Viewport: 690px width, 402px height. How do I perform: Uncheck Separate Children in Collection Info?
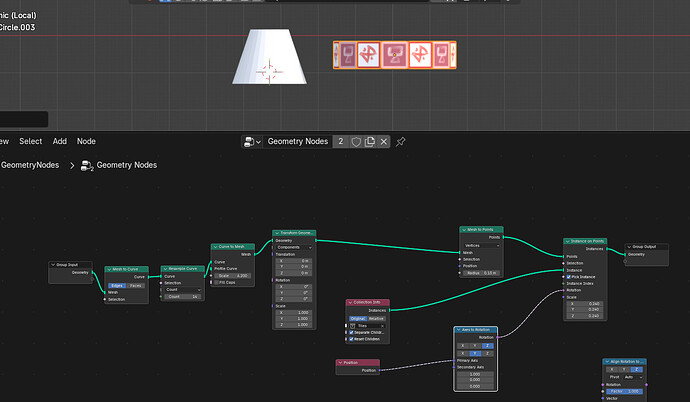[x=351, y=333]
